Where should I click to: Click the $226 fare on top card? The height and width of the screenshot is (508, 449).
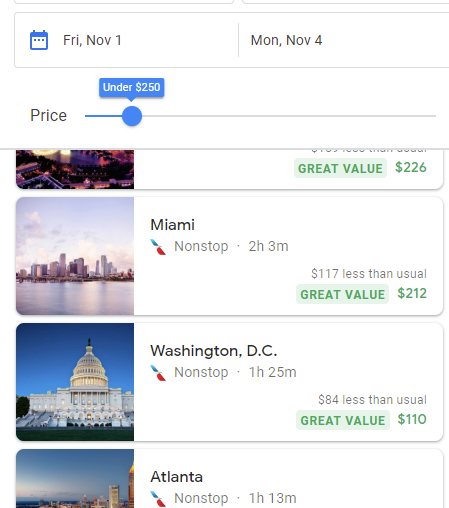tap(411, 168)
